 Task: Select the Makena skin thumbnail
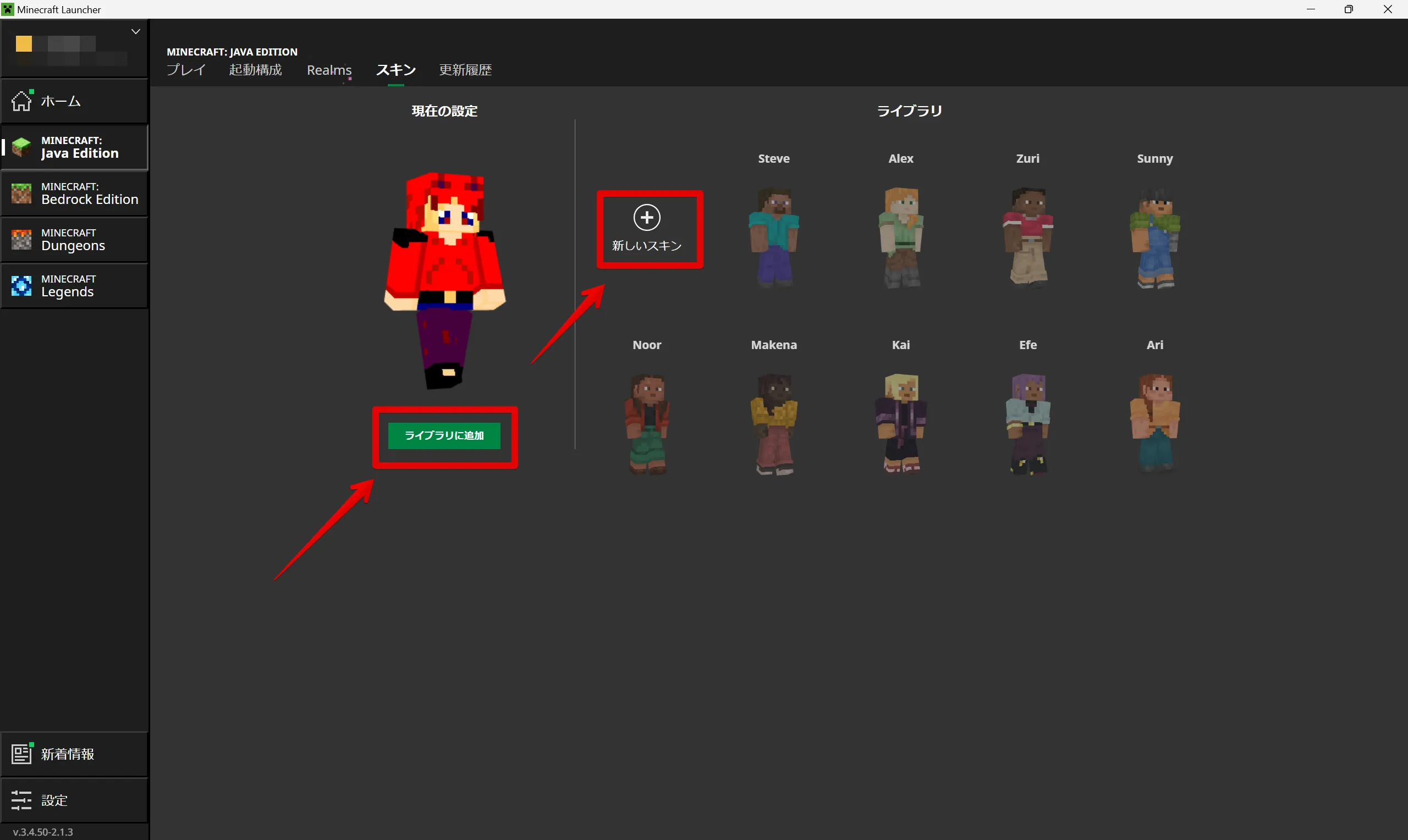[773, 424]
